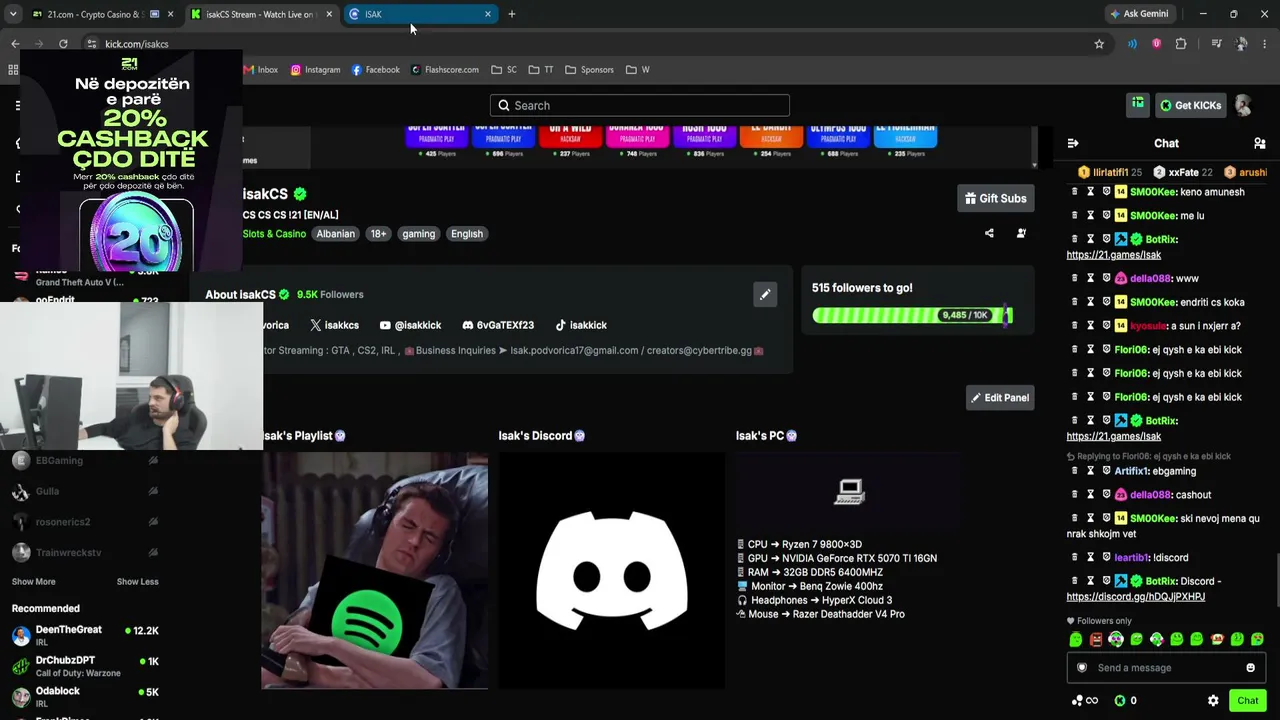Open the profile avatar menu
This screenshot has width=1280, height=720.
(1243, 105)
